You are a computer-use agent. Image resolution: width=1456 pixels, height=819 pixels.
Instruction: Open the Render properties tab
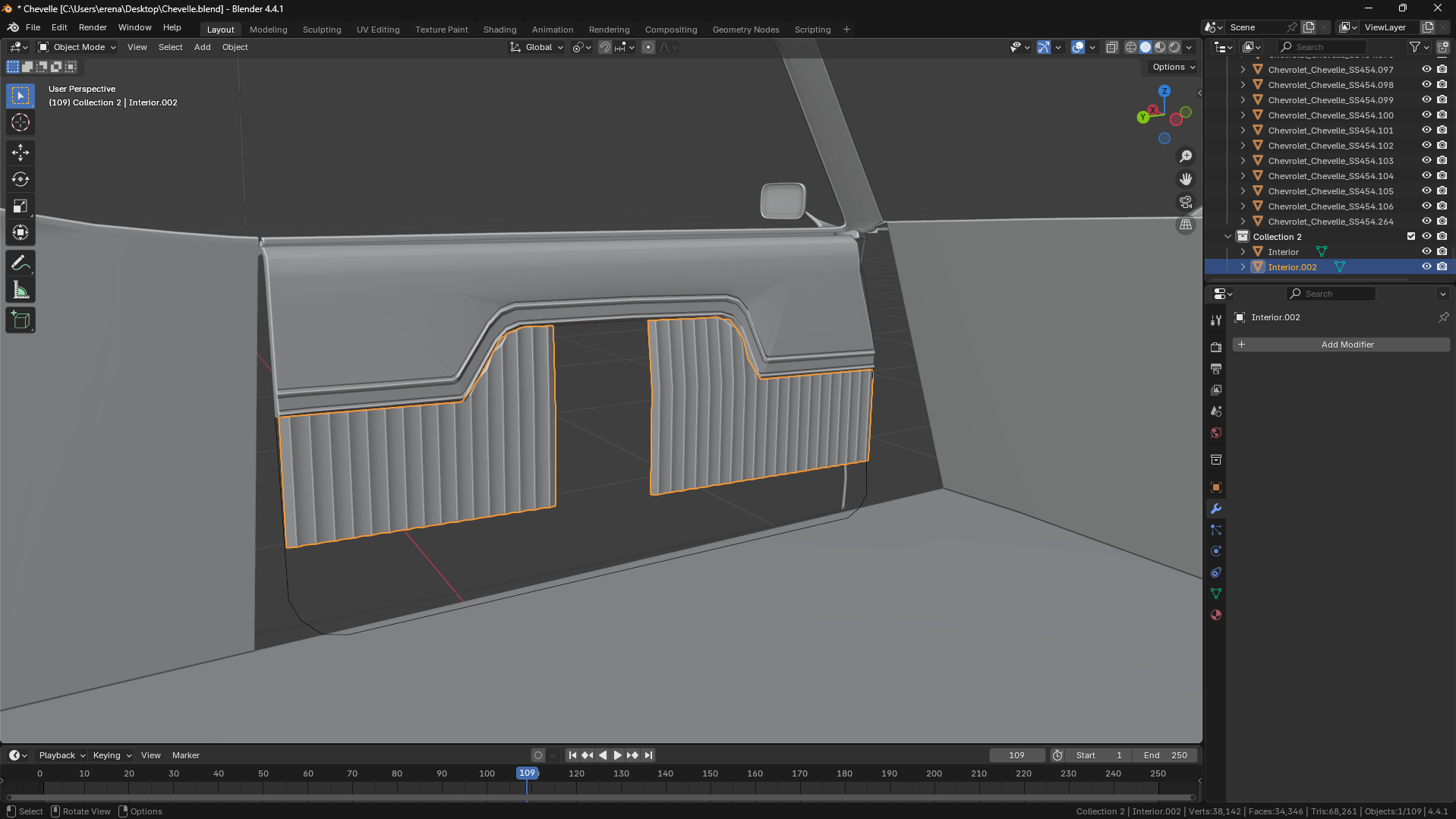pyautogui.click(x=1216, y=347)
